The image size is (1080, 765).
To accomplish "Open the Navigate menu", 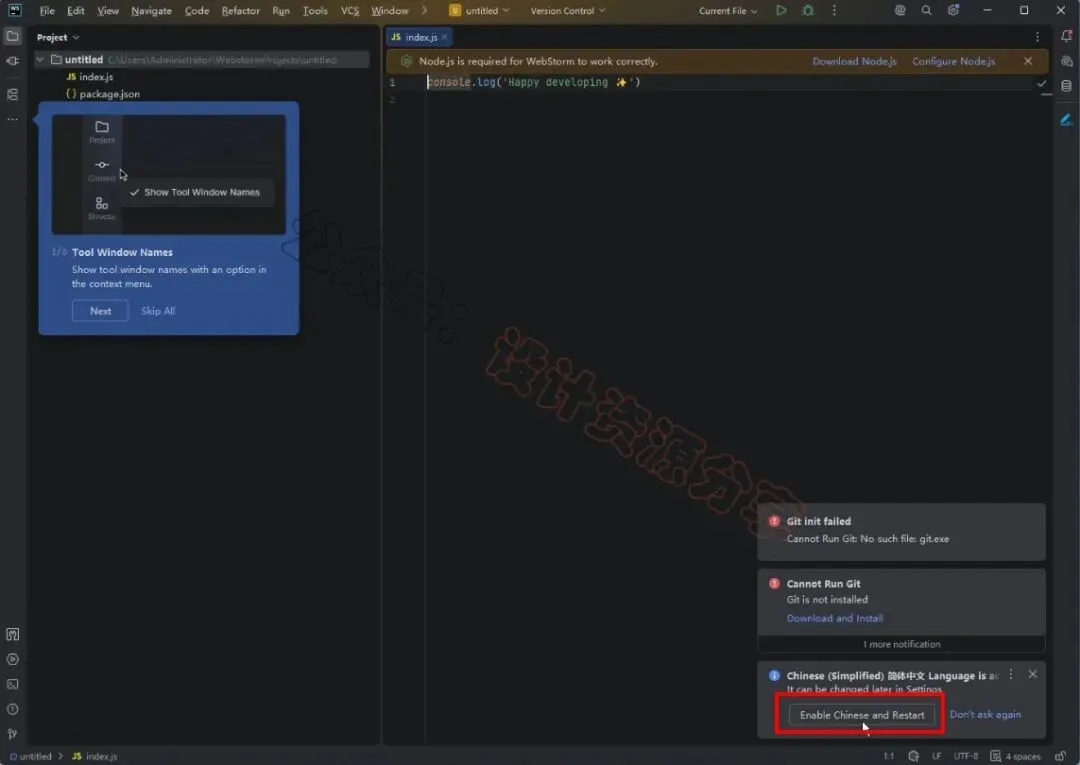I will tap(152, 10).
